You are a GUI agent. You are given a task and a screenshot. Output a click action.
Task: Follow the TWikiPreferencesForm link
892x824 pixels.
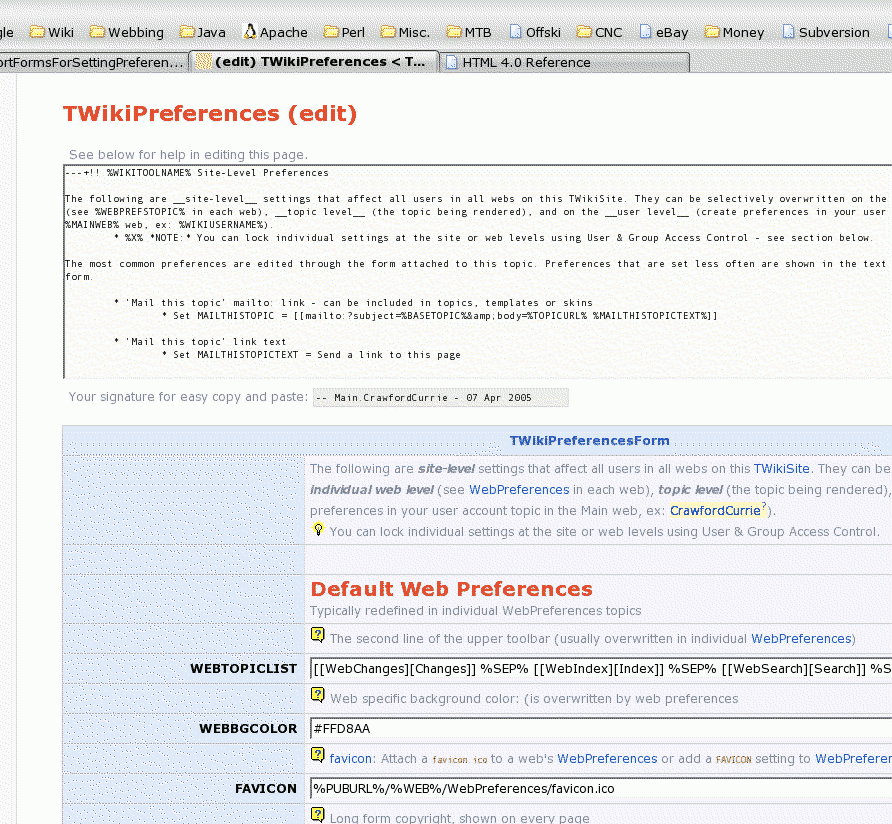point(589,440)
